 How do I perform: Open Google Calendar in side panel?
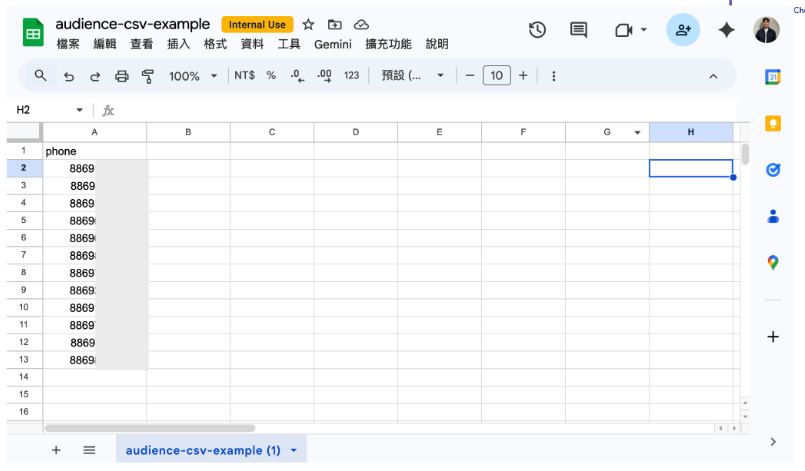(772, 77)
